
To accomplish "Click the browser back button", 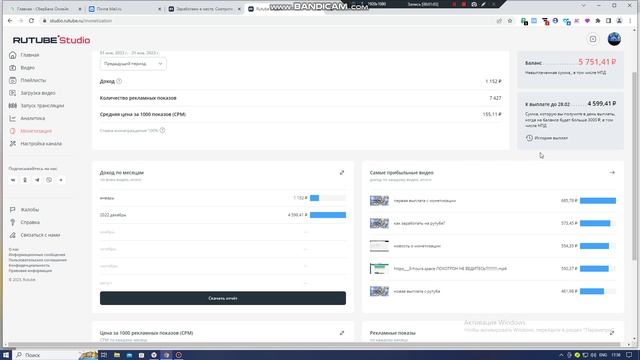I will point(10,20).
